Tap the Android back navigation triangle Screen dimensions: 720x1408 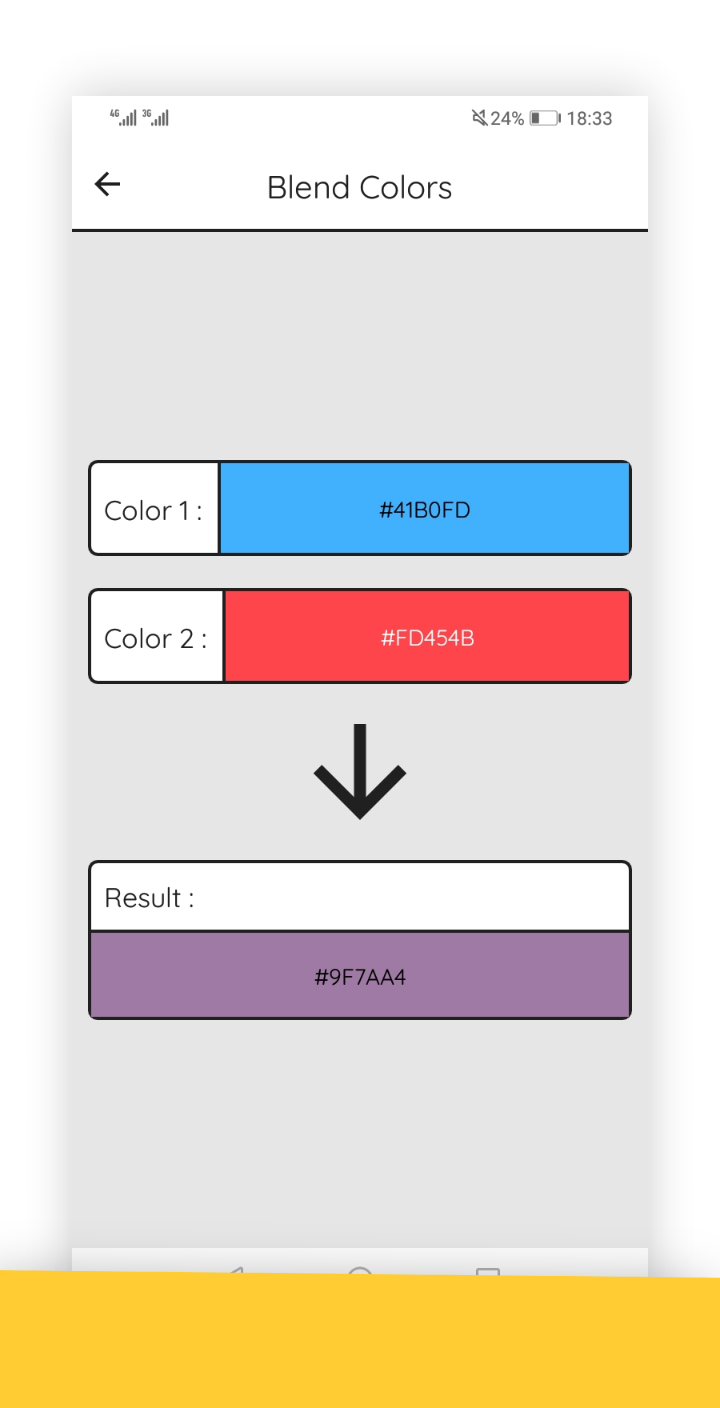pos(234,1272)
